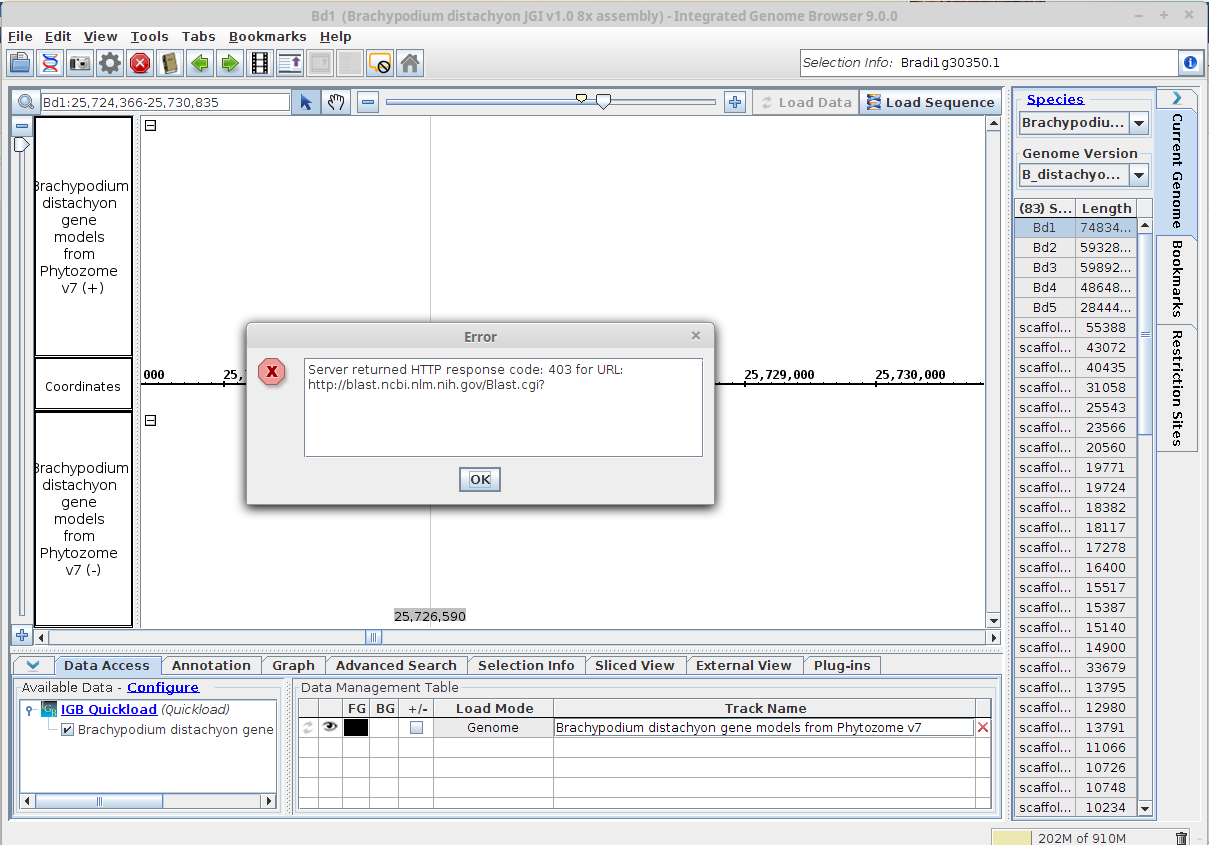
Task: Click the red stop icon in toolbar
Action: (140, 64)
